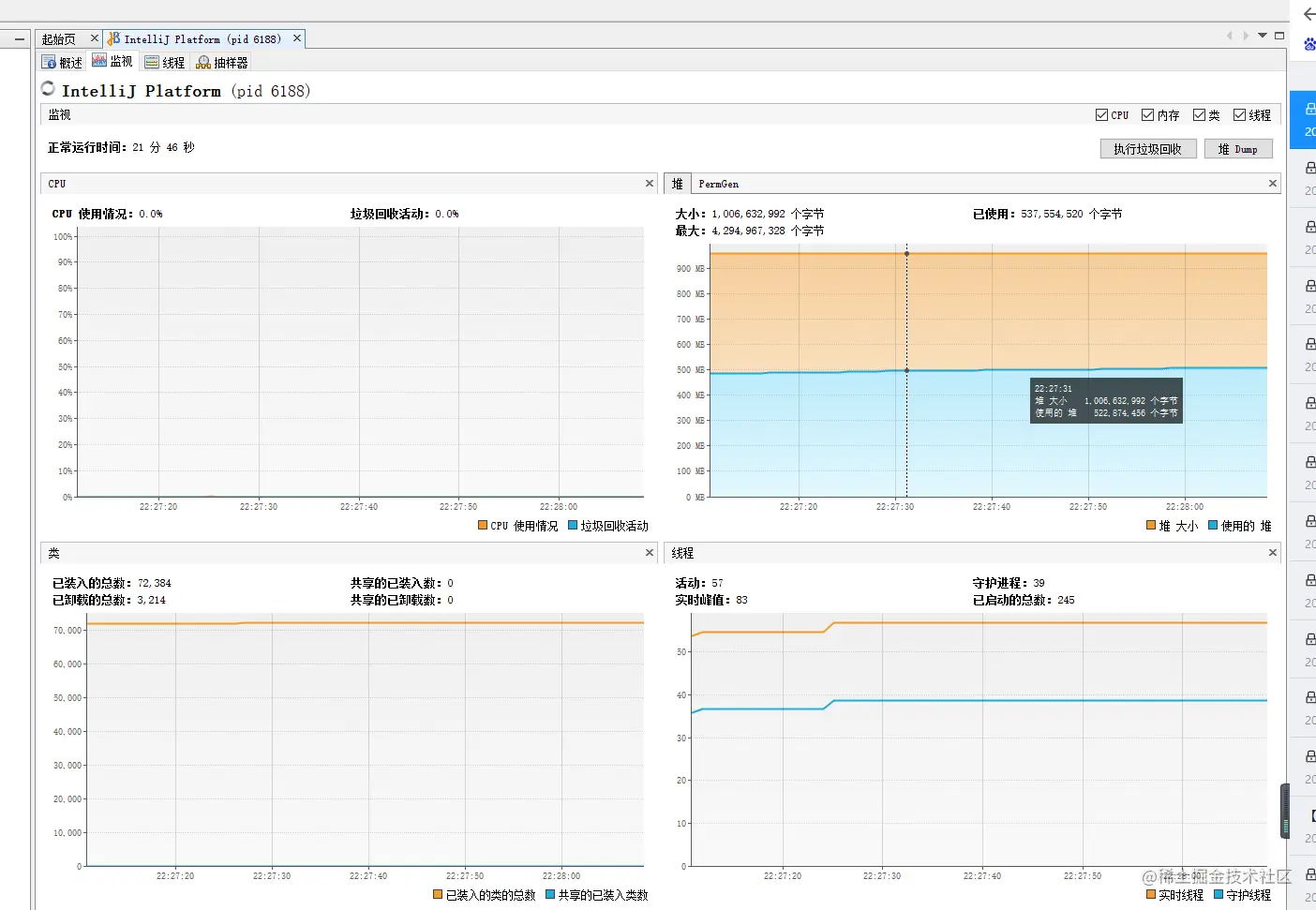
Task: Click the 实时线程 legend swatch
Action: pyautogui.click(x=1151, y=895)
